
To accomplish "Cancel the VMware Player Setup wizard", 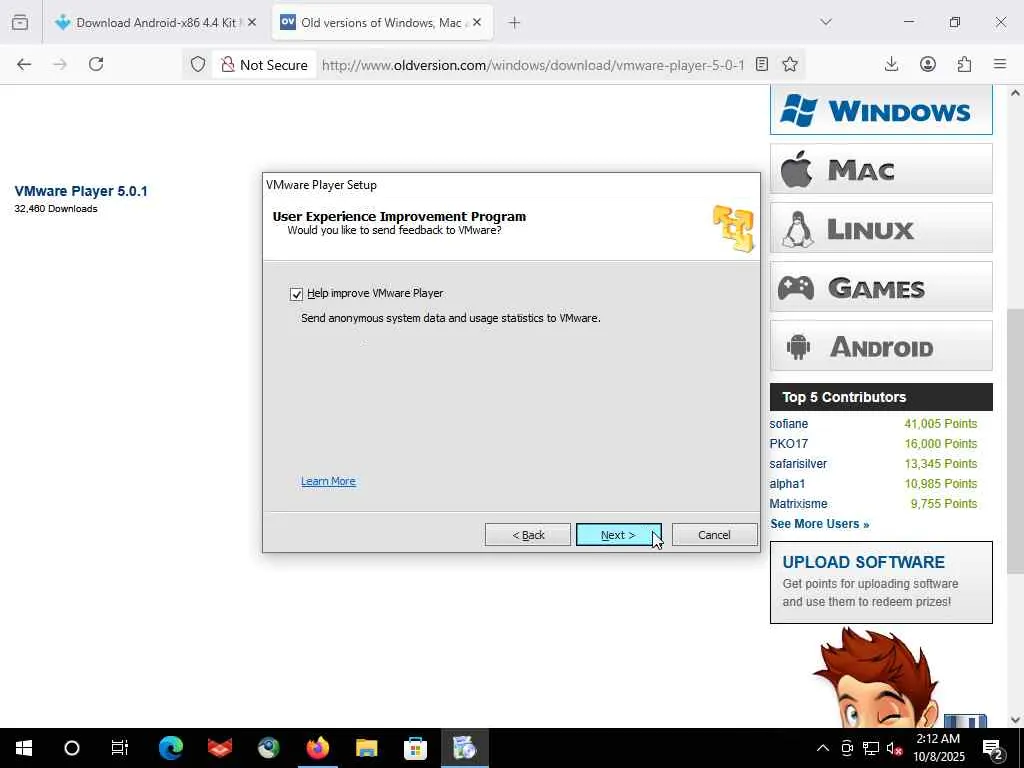I will (714, 535).
